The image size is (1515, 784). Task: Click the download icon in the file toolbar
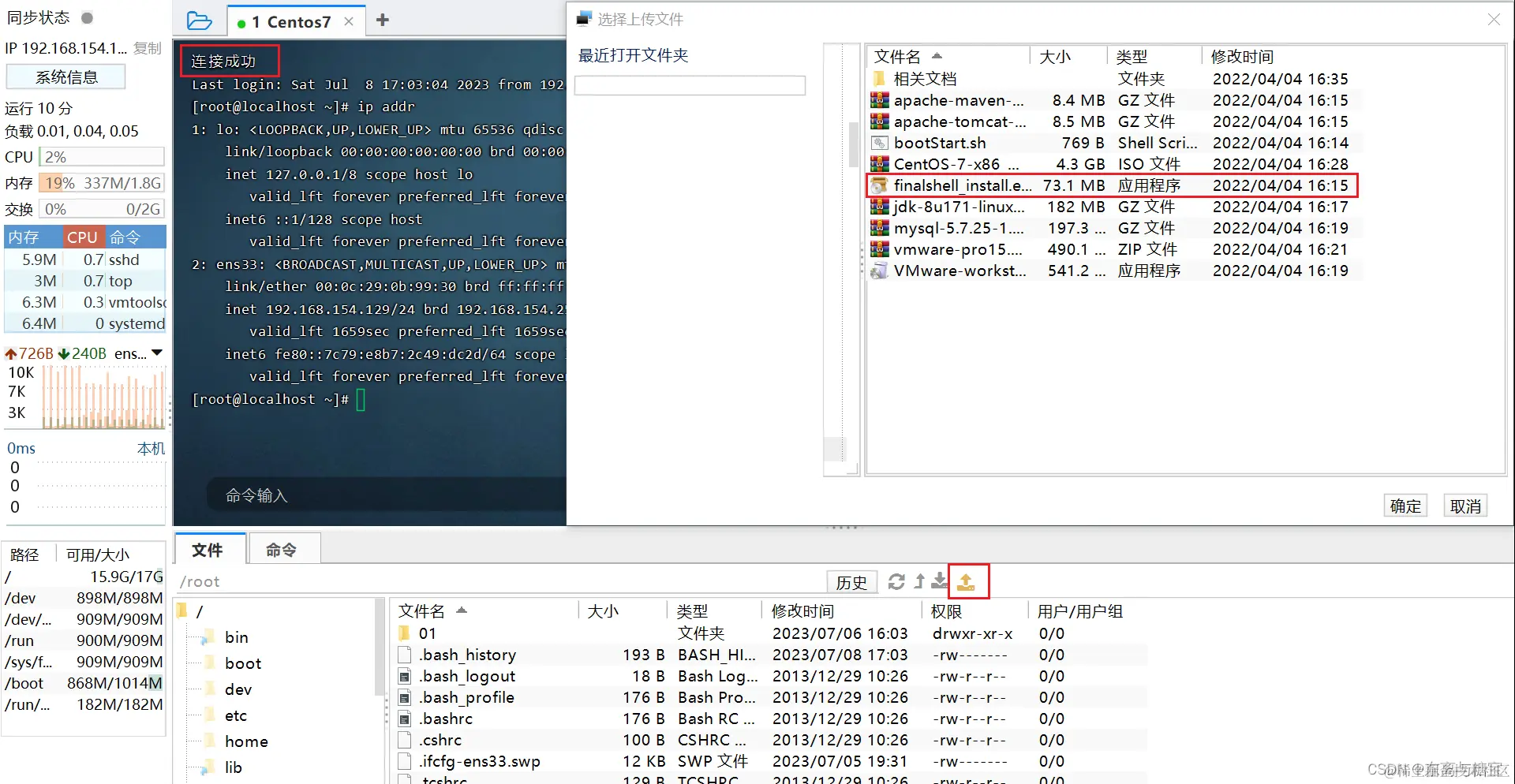938,581
